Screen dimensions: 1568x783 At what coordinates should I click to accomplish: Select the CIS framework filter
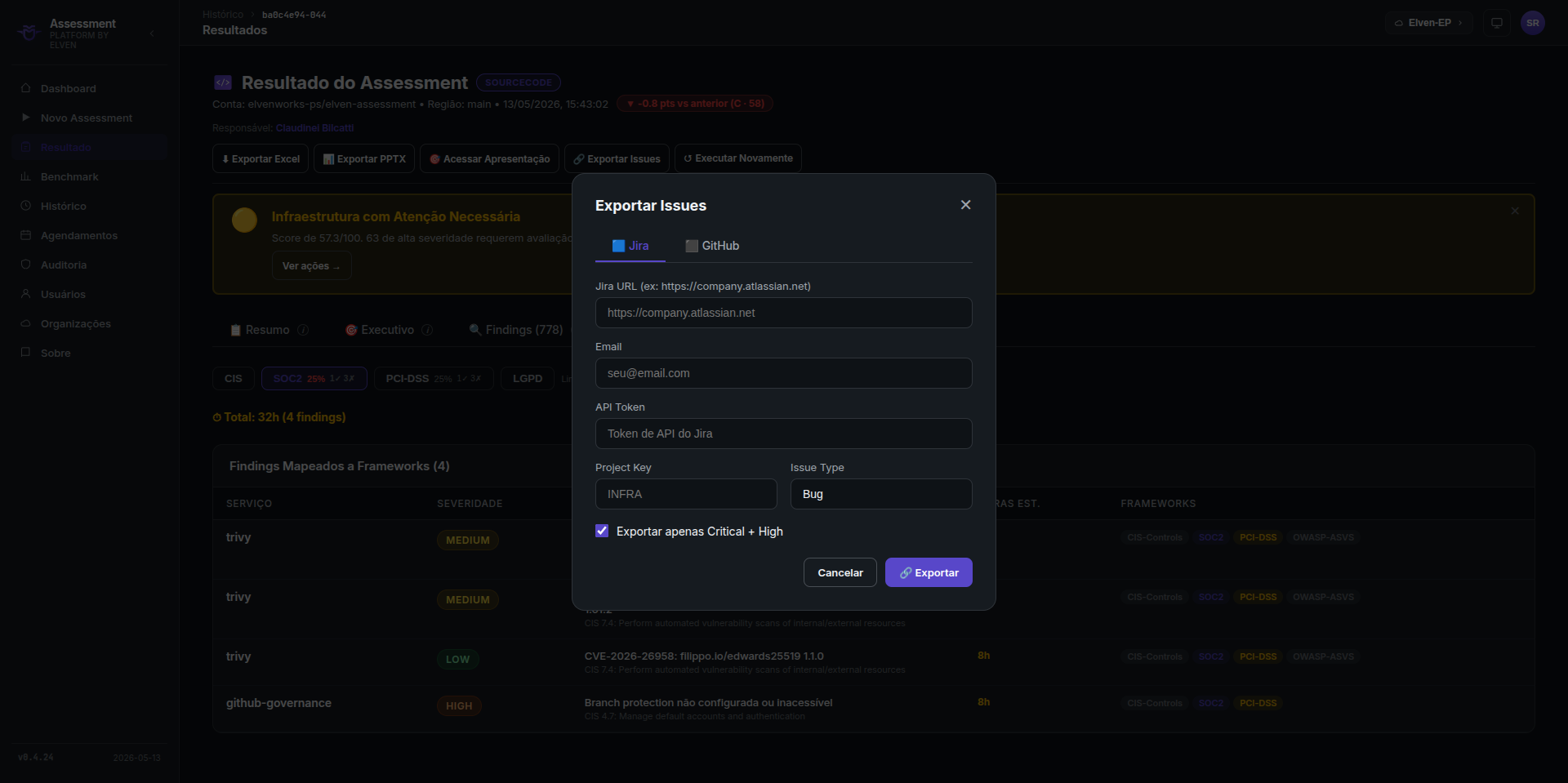point(234,379)
